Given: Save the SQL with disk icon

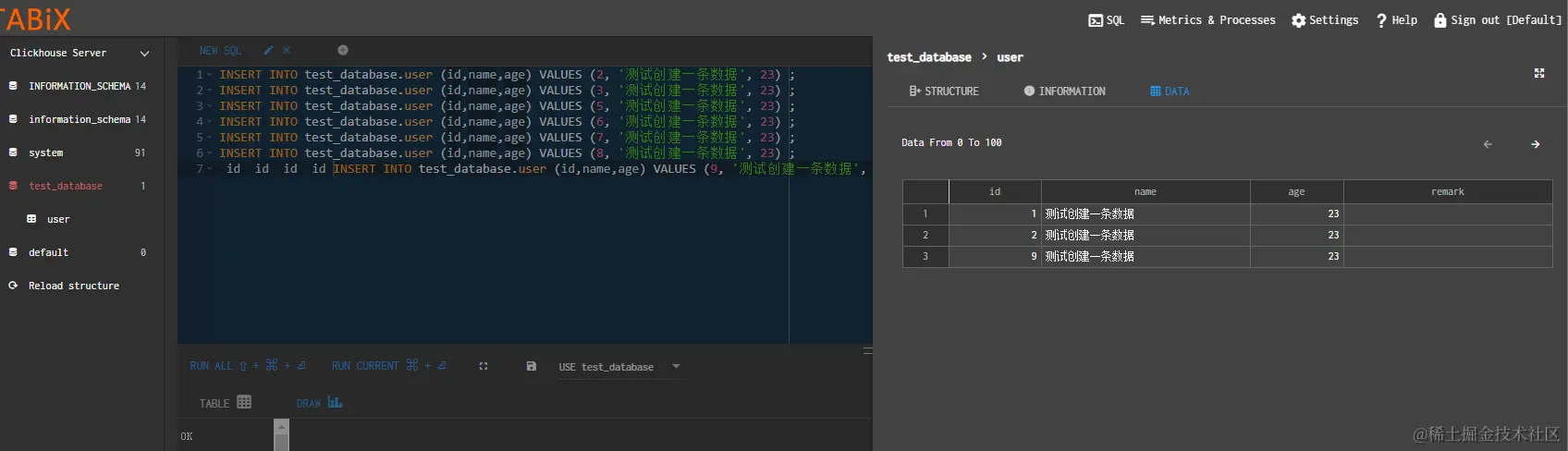Looking at the screenshot, I should pos(532,366).
